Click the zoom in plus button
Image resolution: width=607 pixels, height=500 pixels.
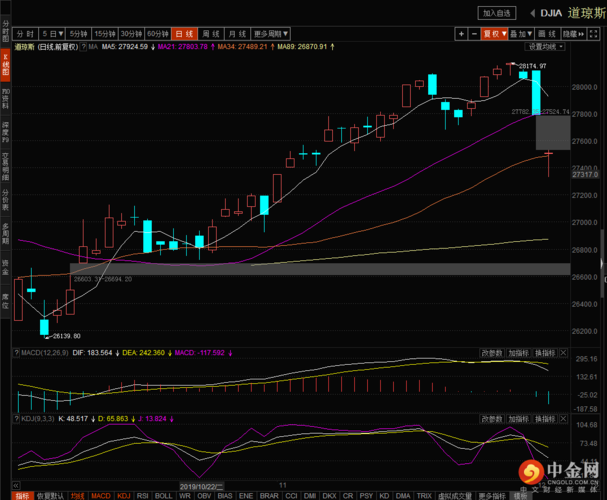tap(462, 33)
